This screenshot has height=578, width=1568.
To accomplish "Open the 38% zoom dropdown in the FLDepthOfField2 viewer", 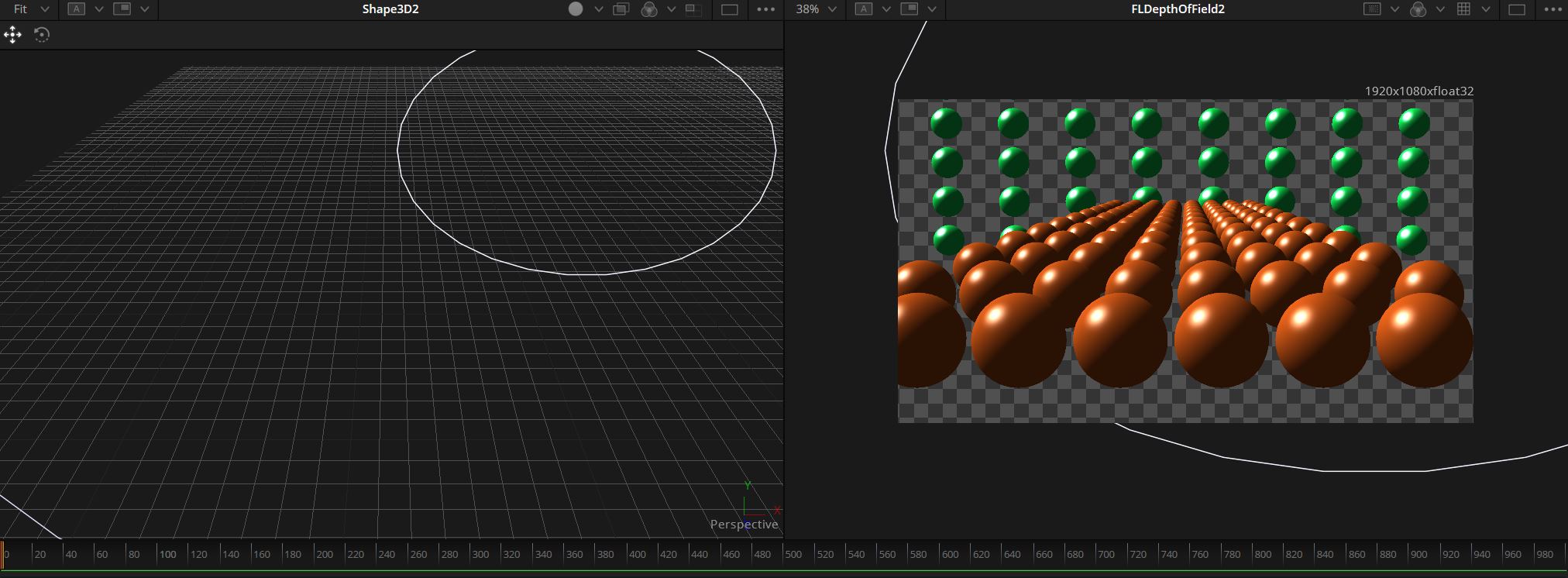I will pyautogui.click(x=817, y=9).
